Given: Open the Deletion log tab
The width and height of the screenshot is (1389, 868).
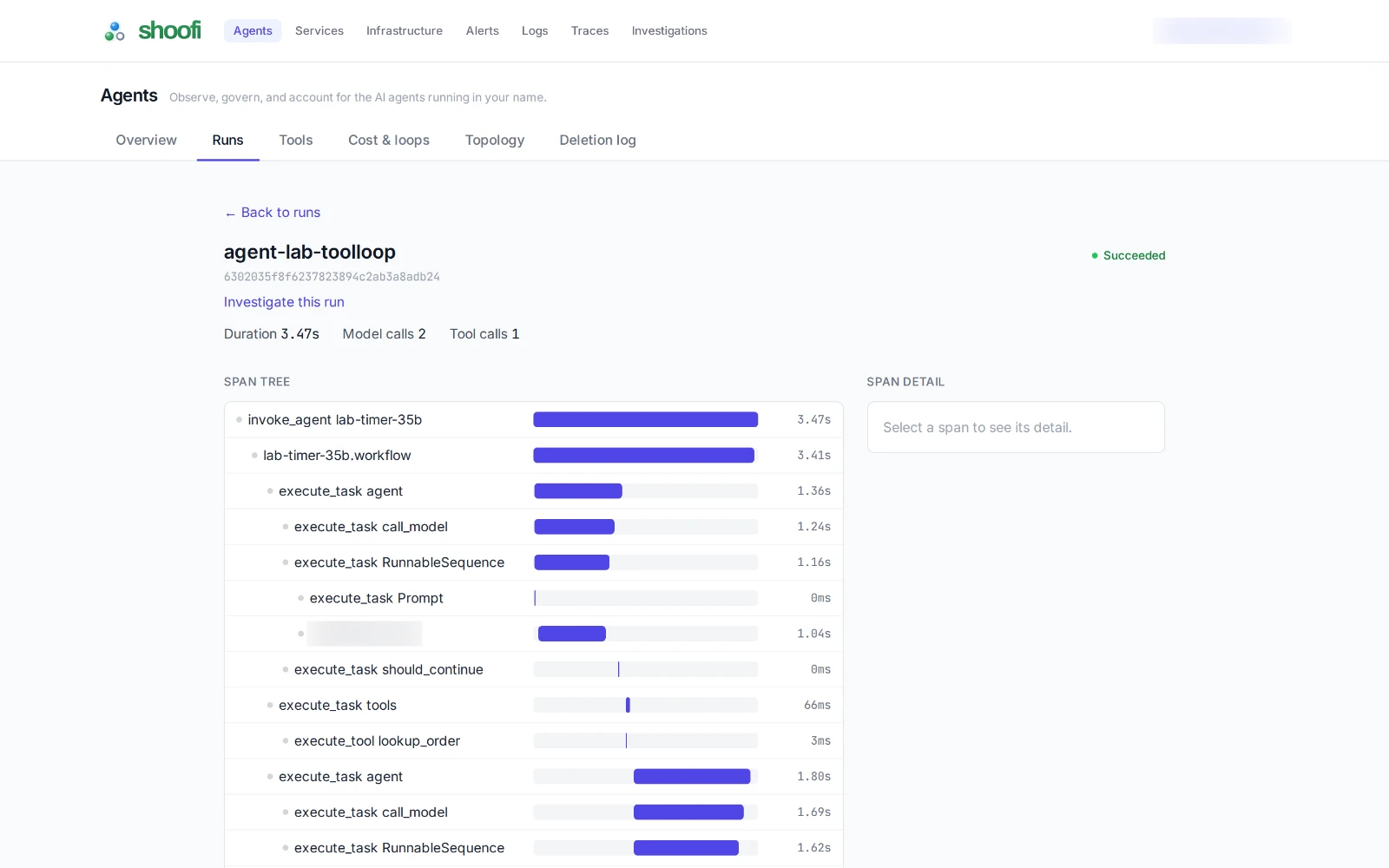Looking at the screenshot, I should 597,140.
